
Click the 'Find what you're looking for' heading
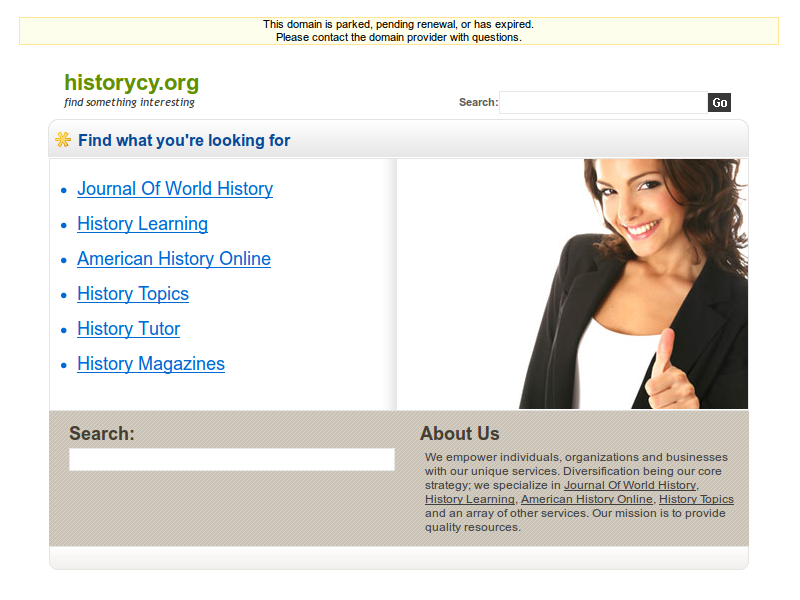click(x=184, y=140)
